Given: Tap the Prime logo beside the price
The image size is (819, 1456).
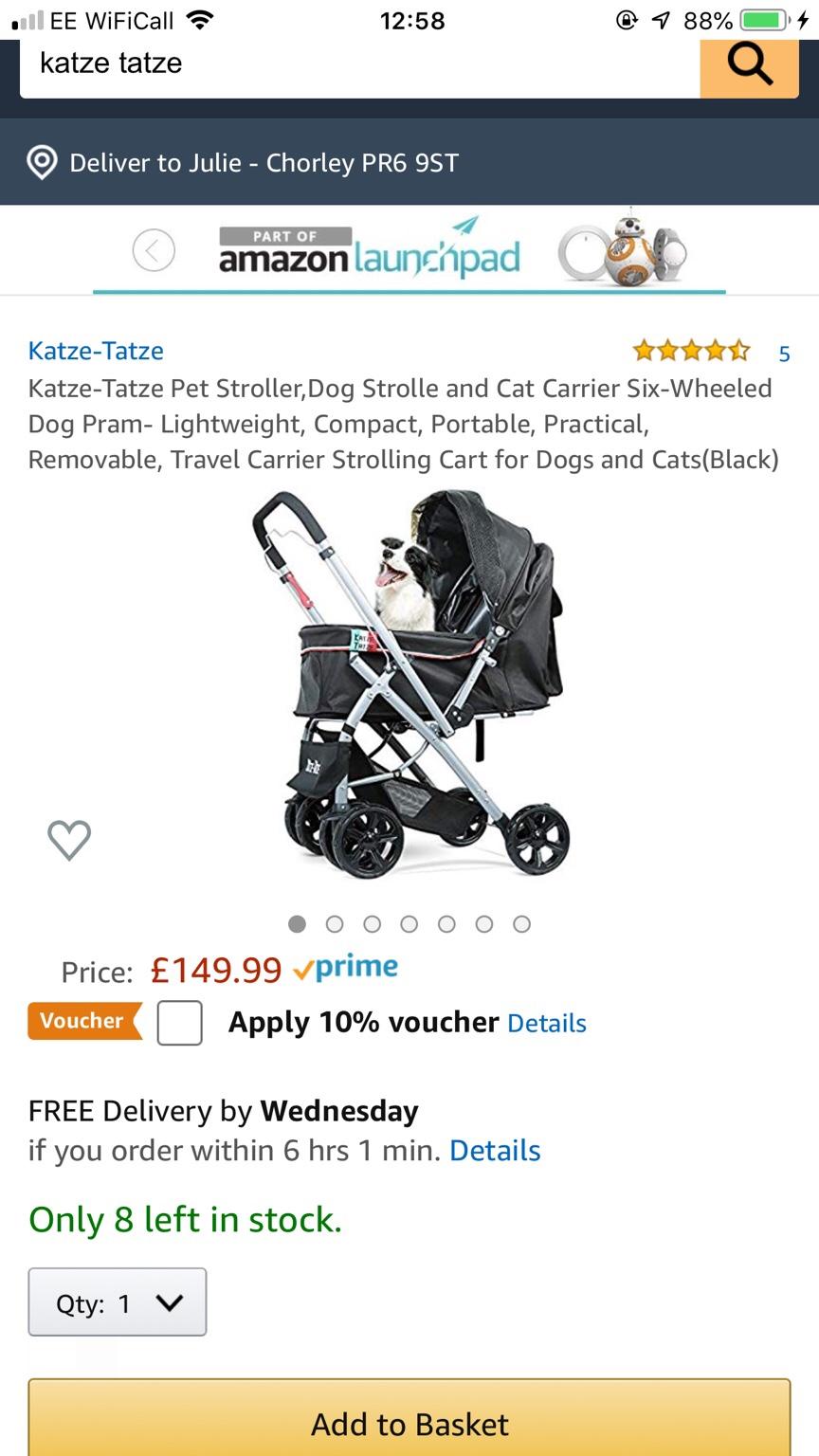Looking at the screenshot, I should 346,969.
